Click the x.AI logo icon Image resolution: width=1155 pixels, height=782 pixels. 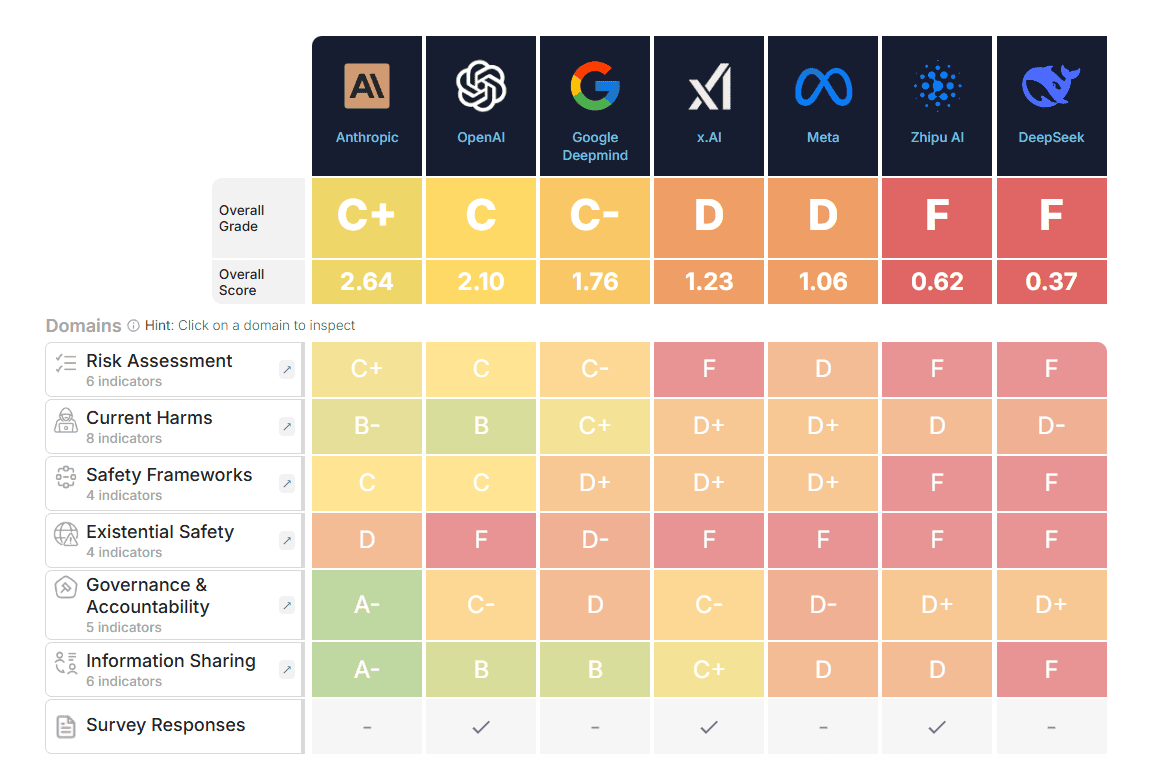pos(709,87)
